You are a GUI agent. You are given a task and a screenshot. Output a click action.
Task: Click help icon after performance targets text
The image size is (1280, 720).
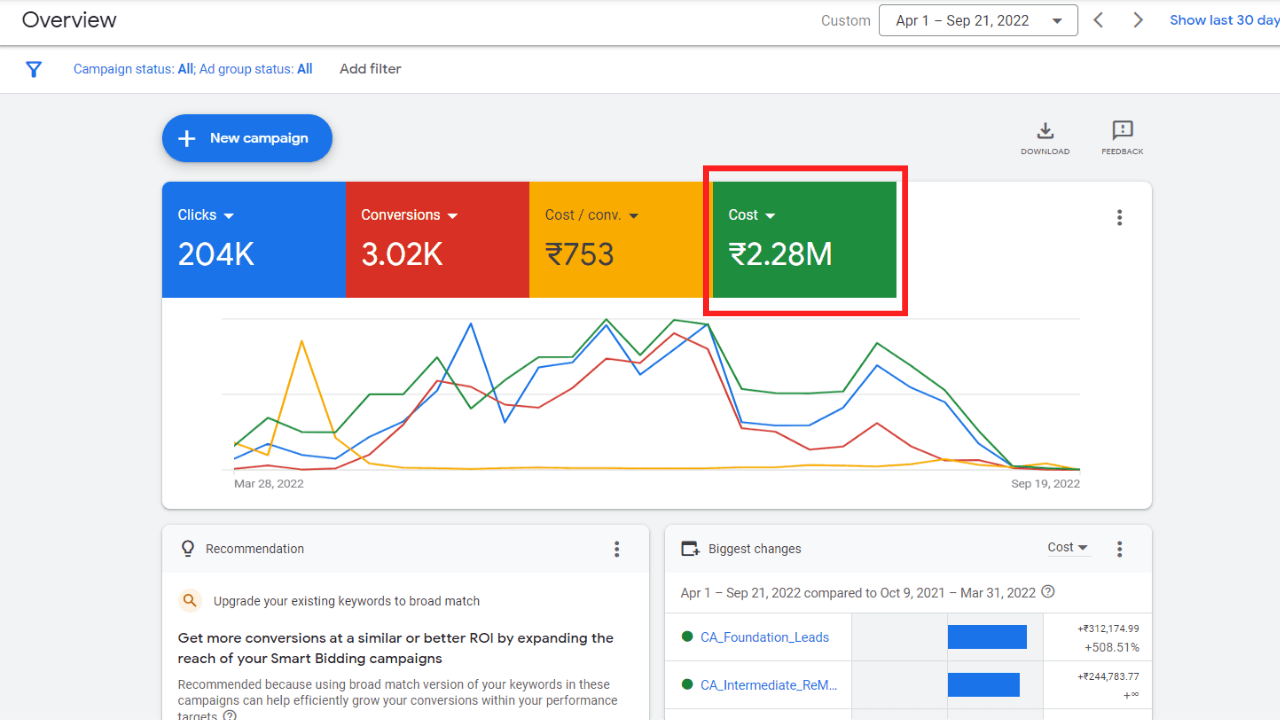point(230,715)
